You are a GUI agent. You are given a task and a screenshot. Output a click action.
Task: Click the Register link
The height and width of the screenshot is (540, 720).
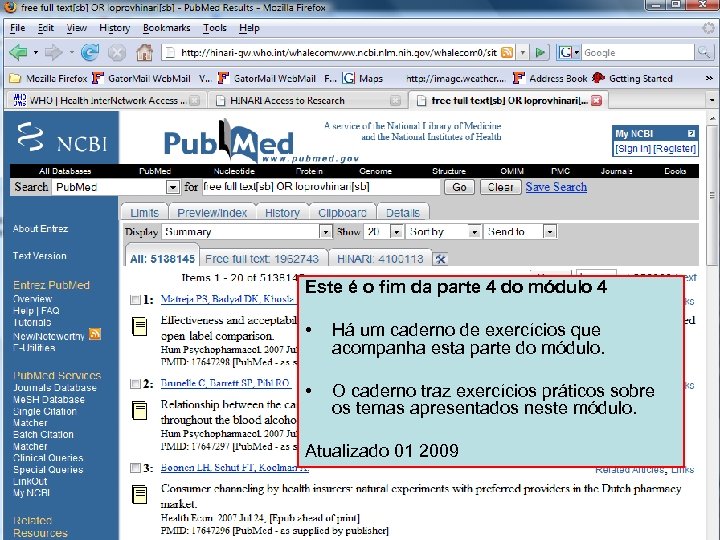click(x=675, y=149)
